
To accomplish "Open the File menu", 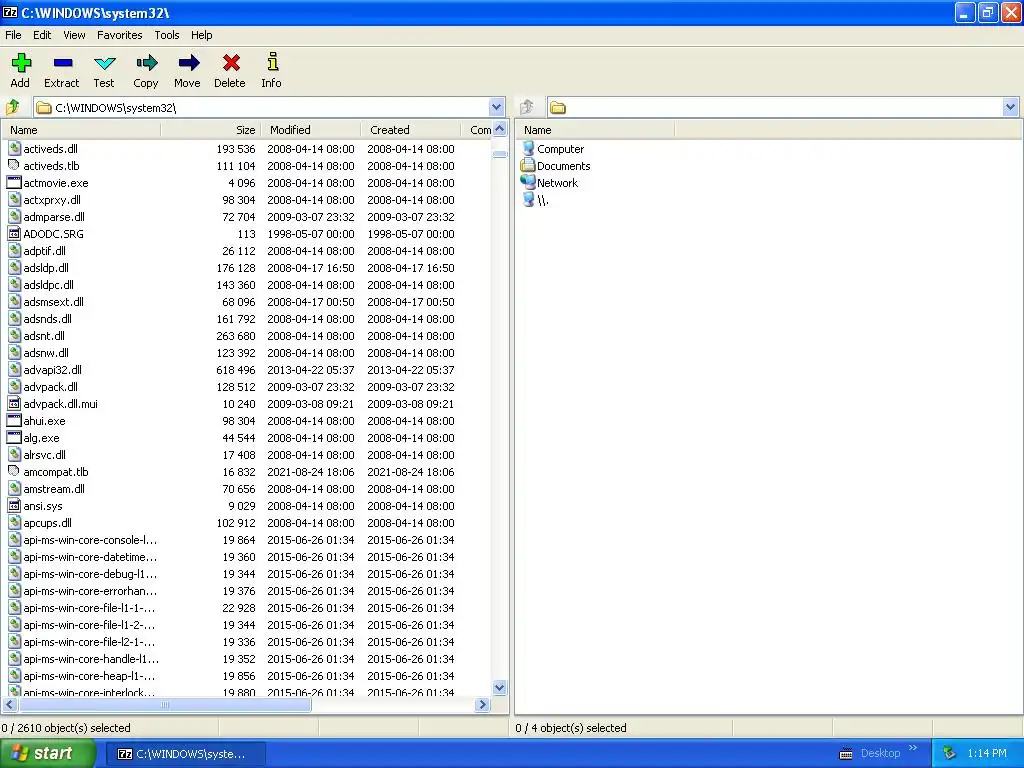I will (x=13, y=35).
